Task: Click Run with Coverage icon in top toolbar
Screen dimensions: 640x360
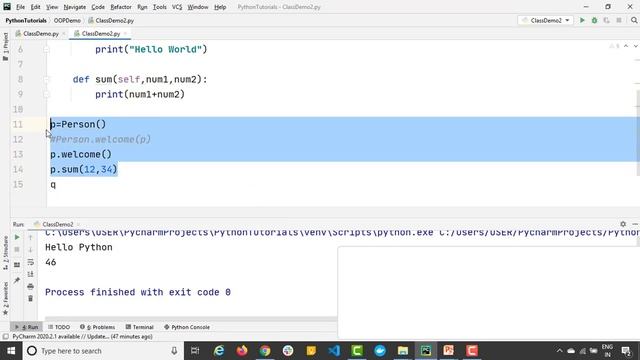Action: click(607, 20)
